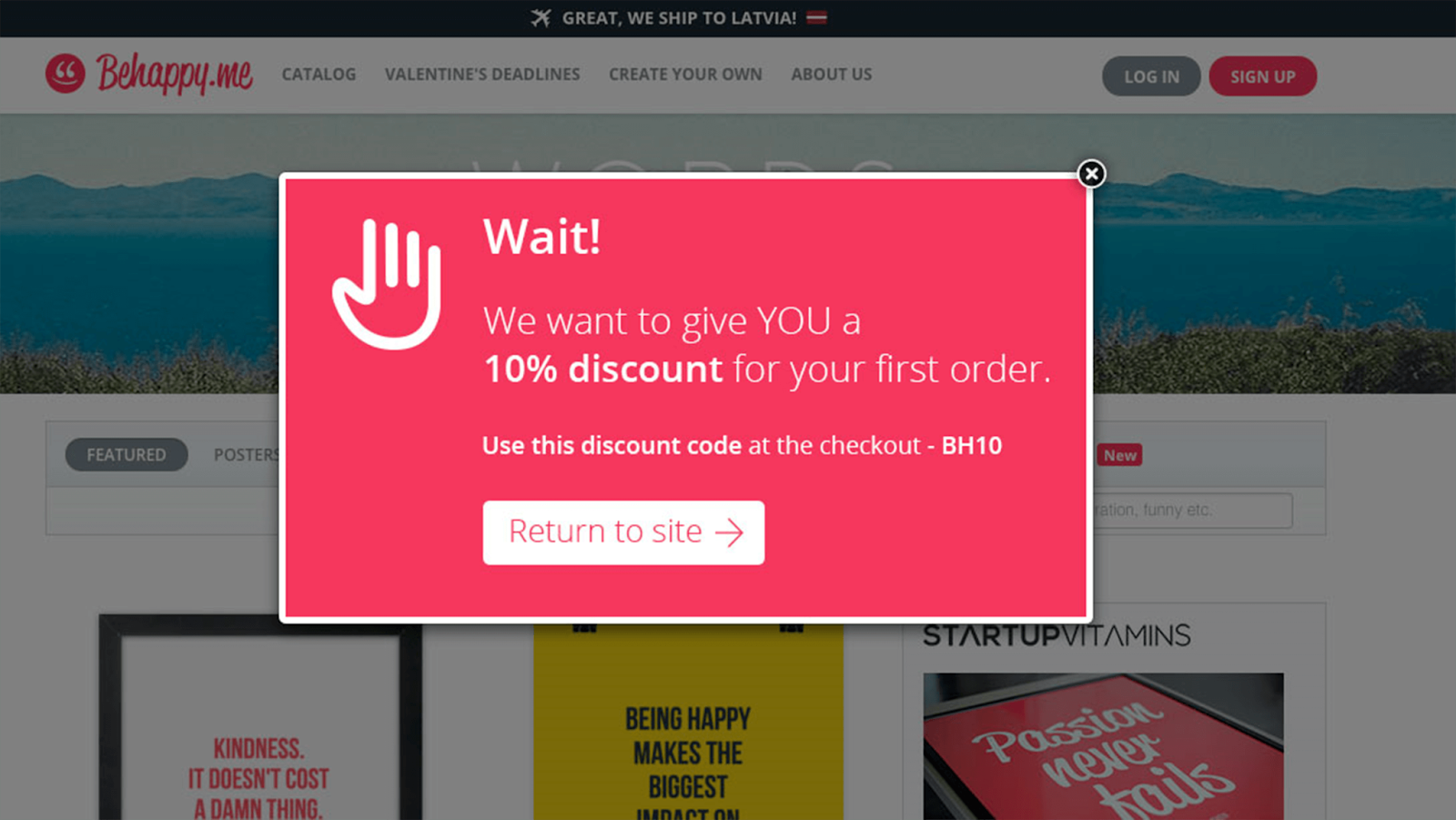
Task: Click the airplane shipping icon
Action: [541, 17]
